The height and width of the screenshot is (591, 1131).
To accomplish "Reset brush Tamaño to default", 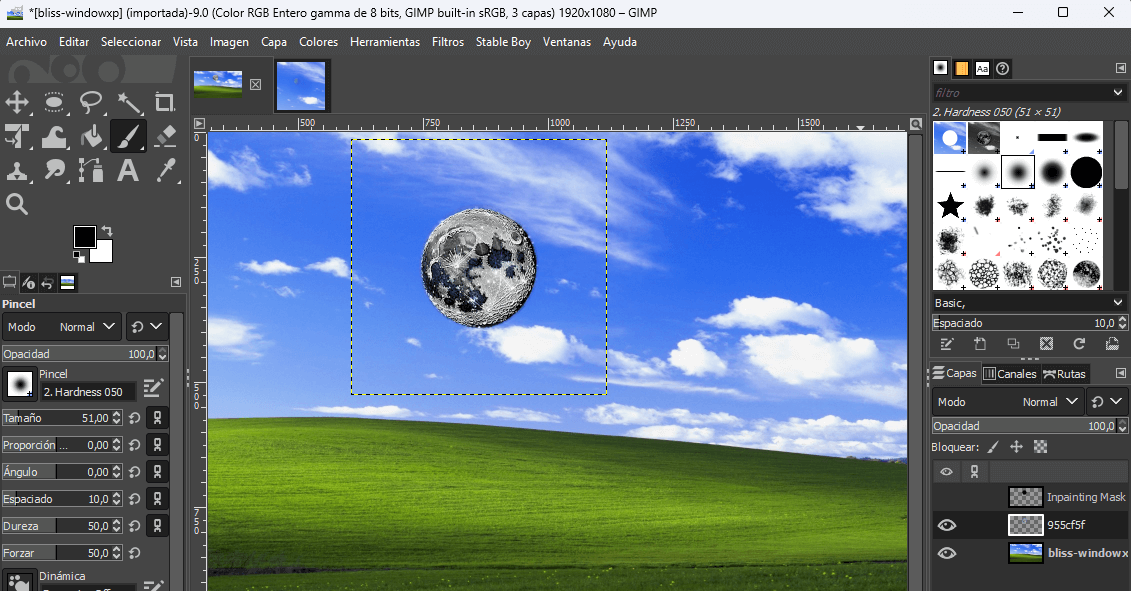I will point(135,418).
